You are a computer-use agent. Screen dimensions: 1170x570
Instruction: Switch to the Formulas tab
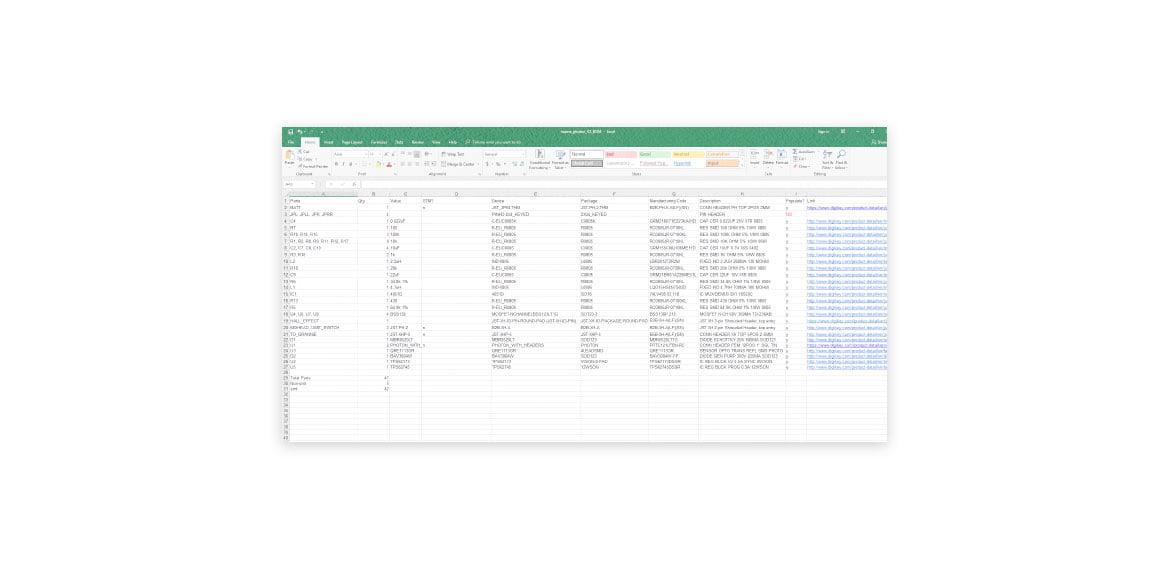click(x=379, y=142)
